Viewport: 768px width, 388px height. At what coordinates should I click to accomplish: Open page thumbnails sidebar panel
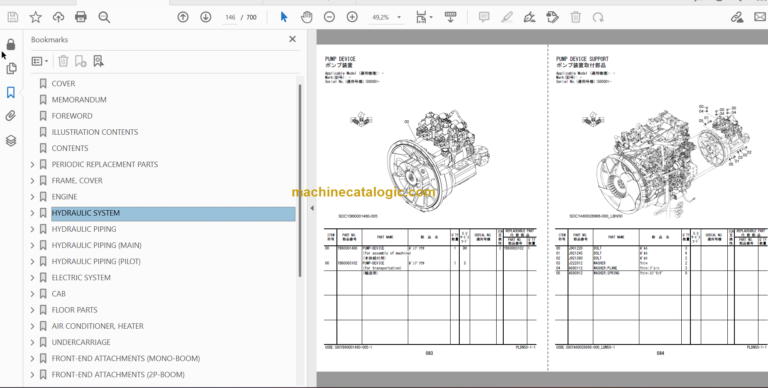(x=11, y=69)
